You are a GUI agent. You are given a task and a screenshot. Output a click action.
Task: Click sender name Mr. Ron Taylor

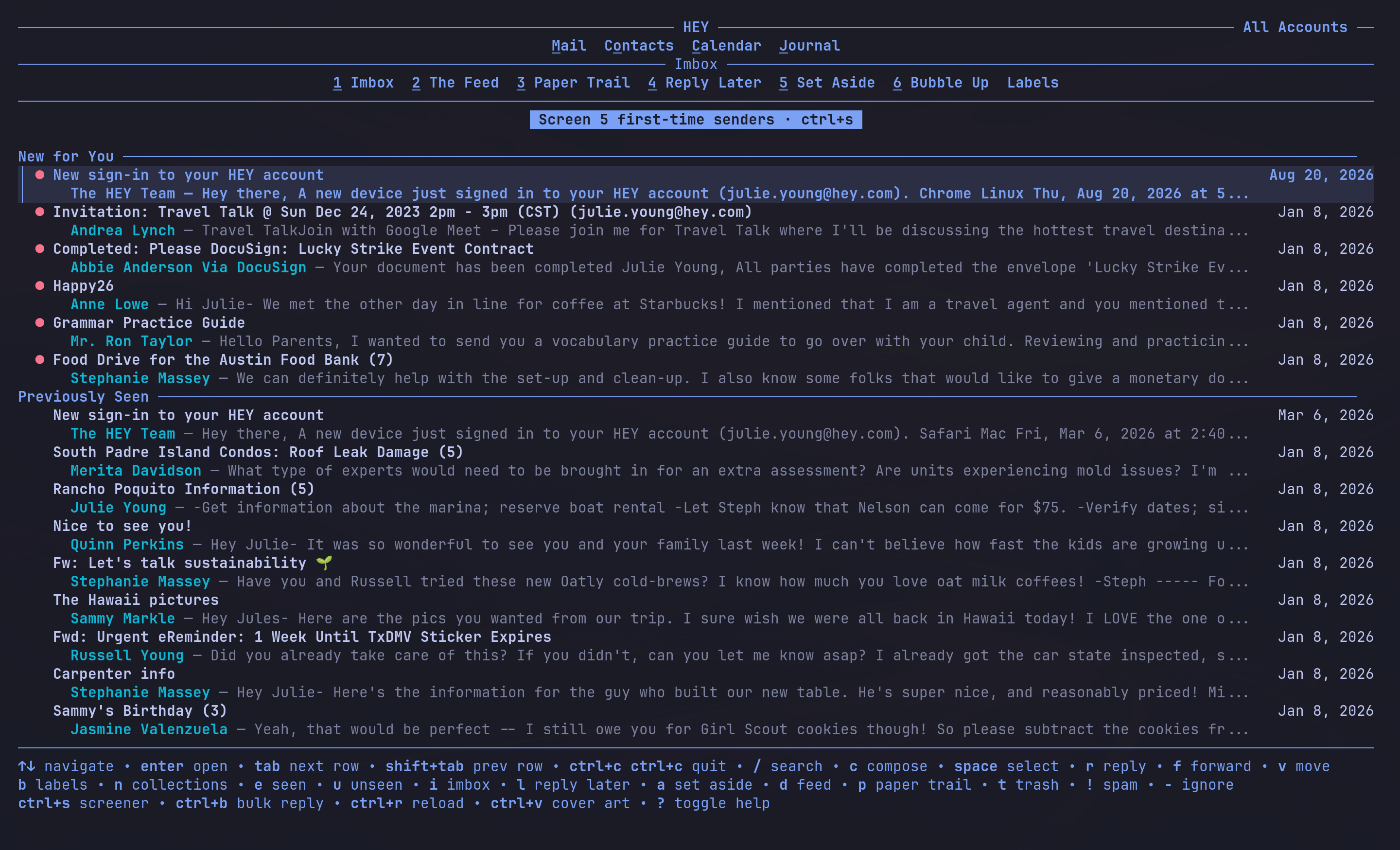pyautogui.click(x=131, y=341)
